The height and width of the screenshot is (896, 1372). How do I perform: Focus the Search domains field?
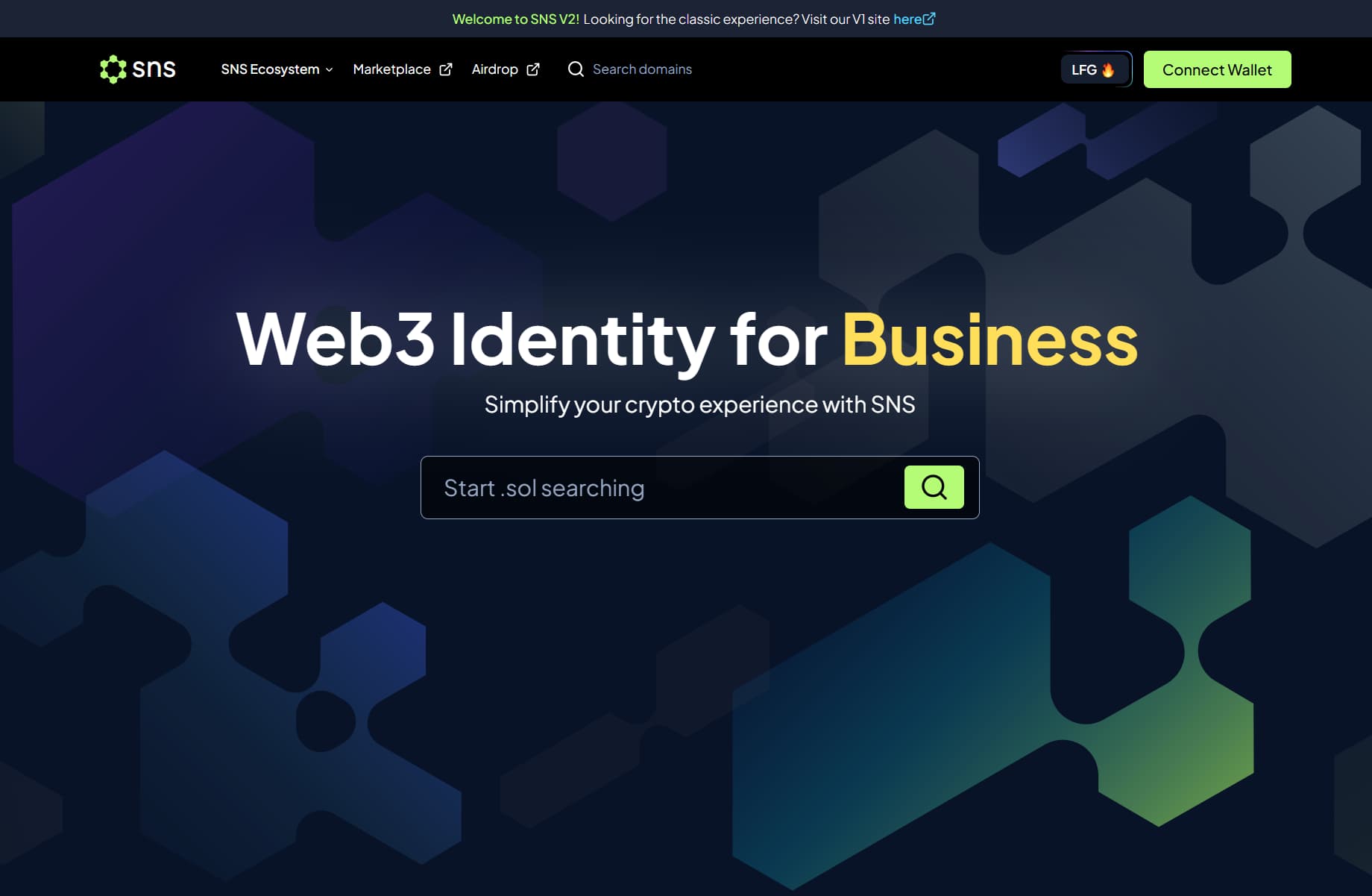[x=642, y=69]
